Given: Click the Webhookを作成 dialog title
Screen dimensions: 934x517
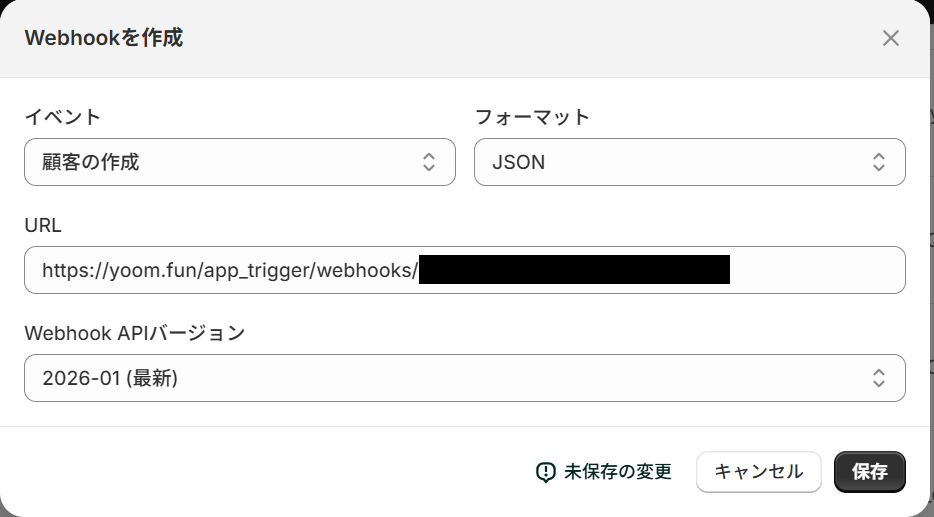Looking at the screenshot, I should click(x=103, y=38).
